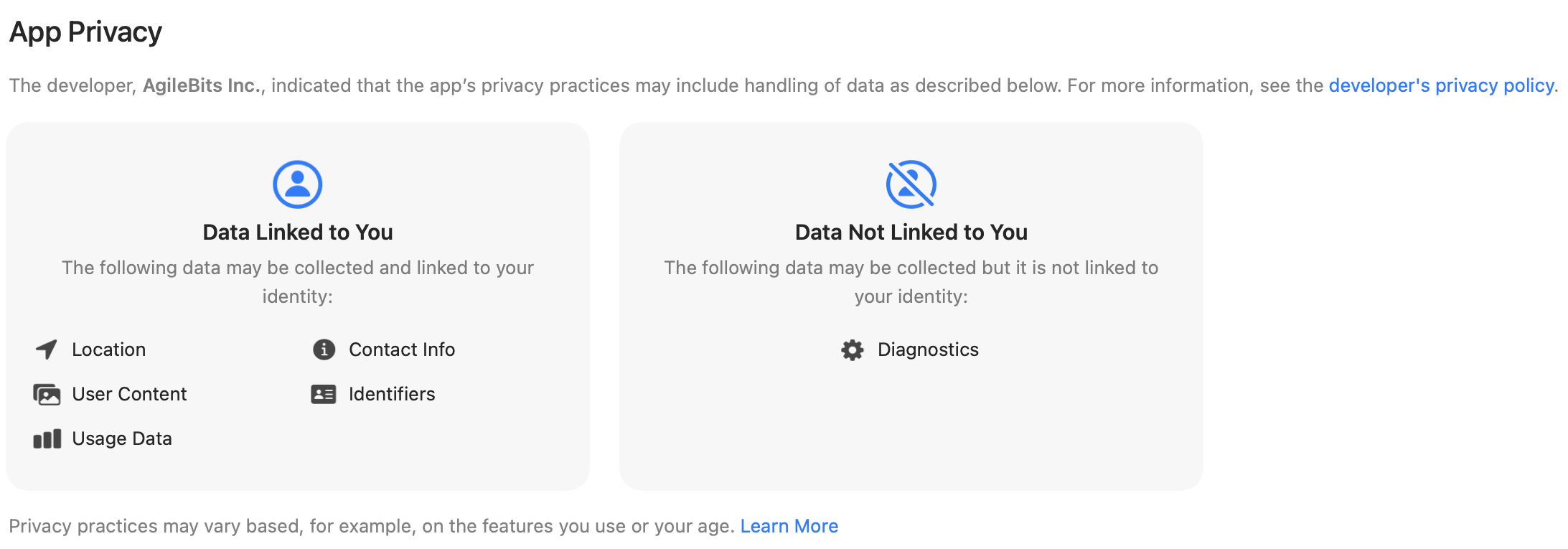Click the Diagnostics label
Screen dimensions: 1568x549
click(x=928, y=349)
